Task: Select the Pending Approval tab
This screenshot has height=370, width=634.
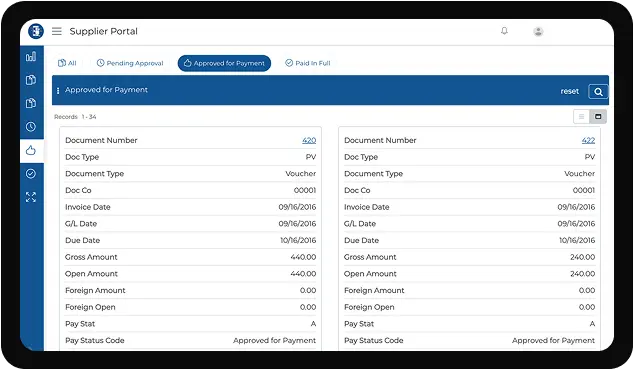Action: click(x=130, y=63)
